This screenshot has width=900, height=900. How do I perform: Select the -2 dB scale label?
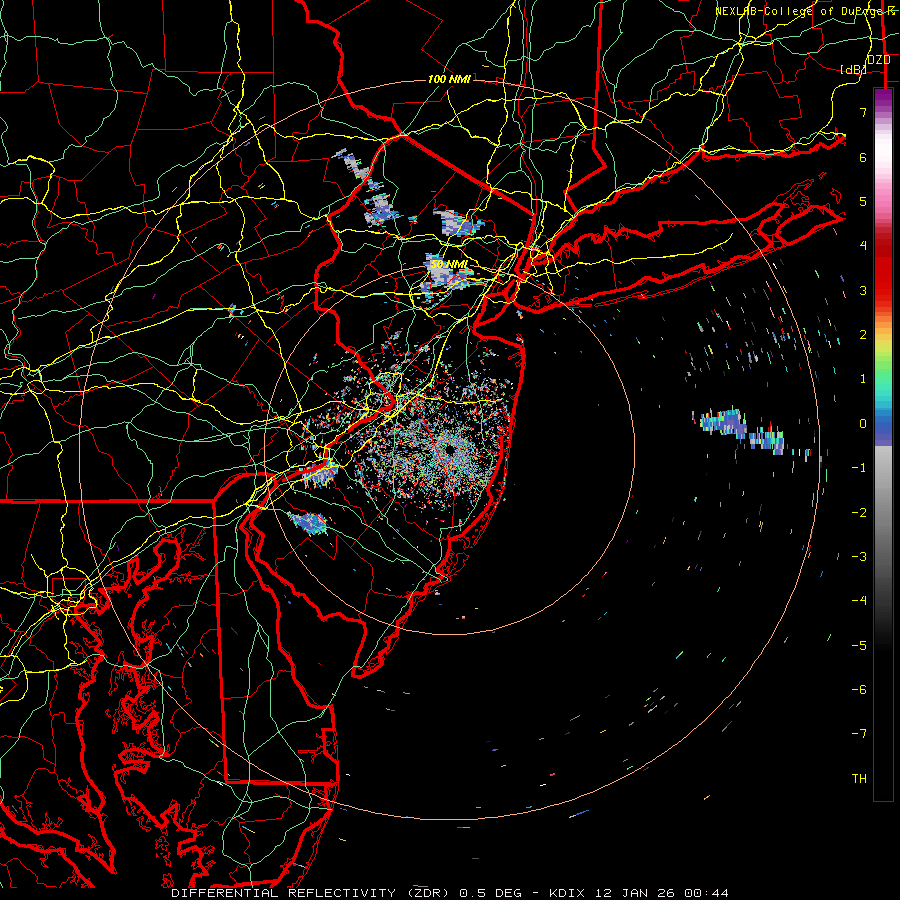(859, 513)
